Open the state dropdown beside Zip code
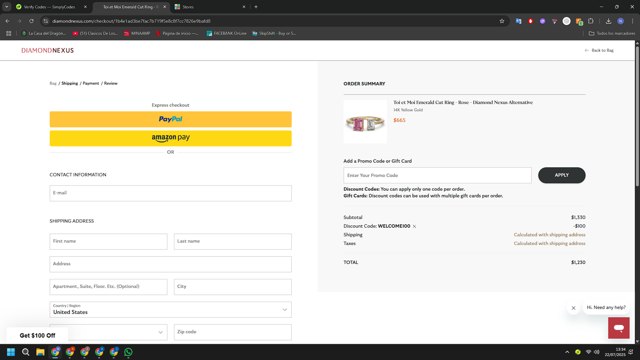Screen dimensions: 640x360 pos(108,332)
